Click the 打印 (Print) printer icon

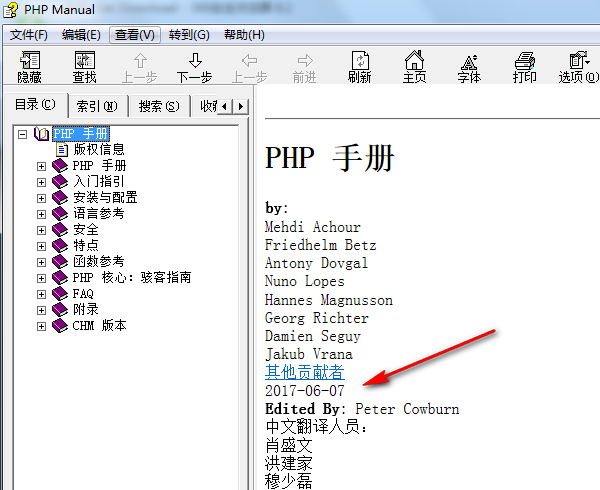tap(525, 60)
